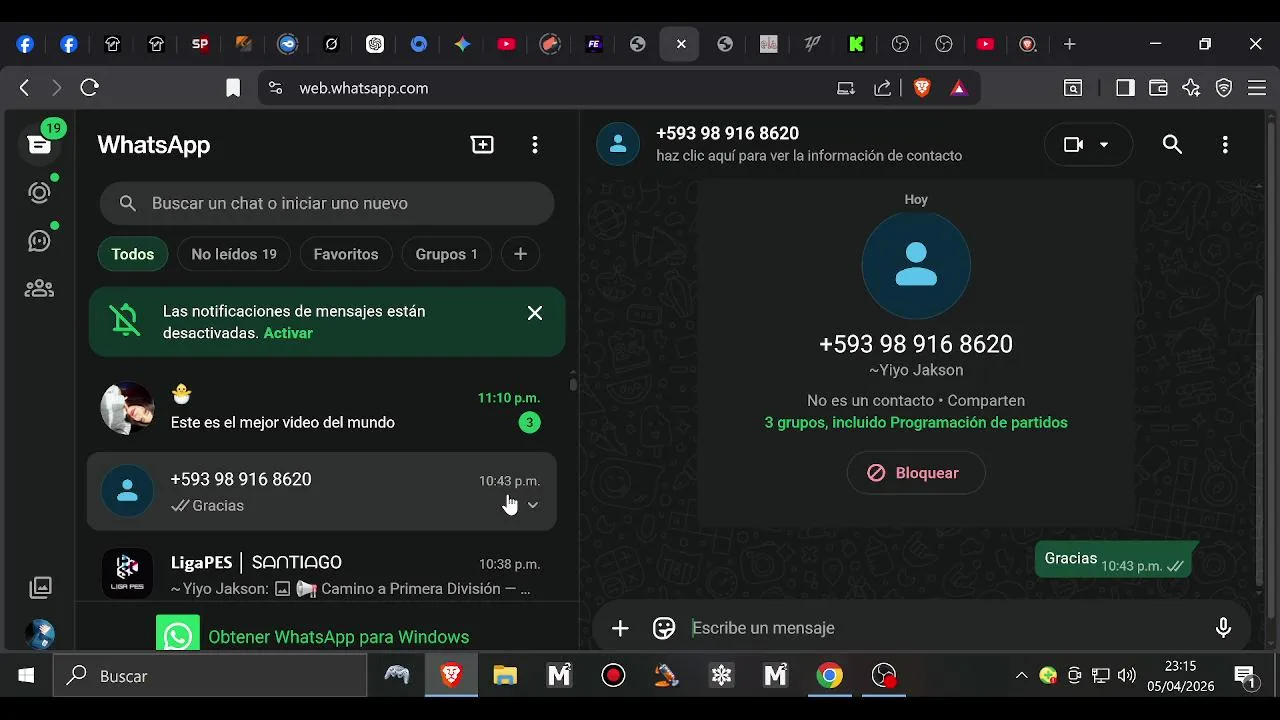Click the large contact profile picture
The image size is (1280, 720).
point(916,265)
